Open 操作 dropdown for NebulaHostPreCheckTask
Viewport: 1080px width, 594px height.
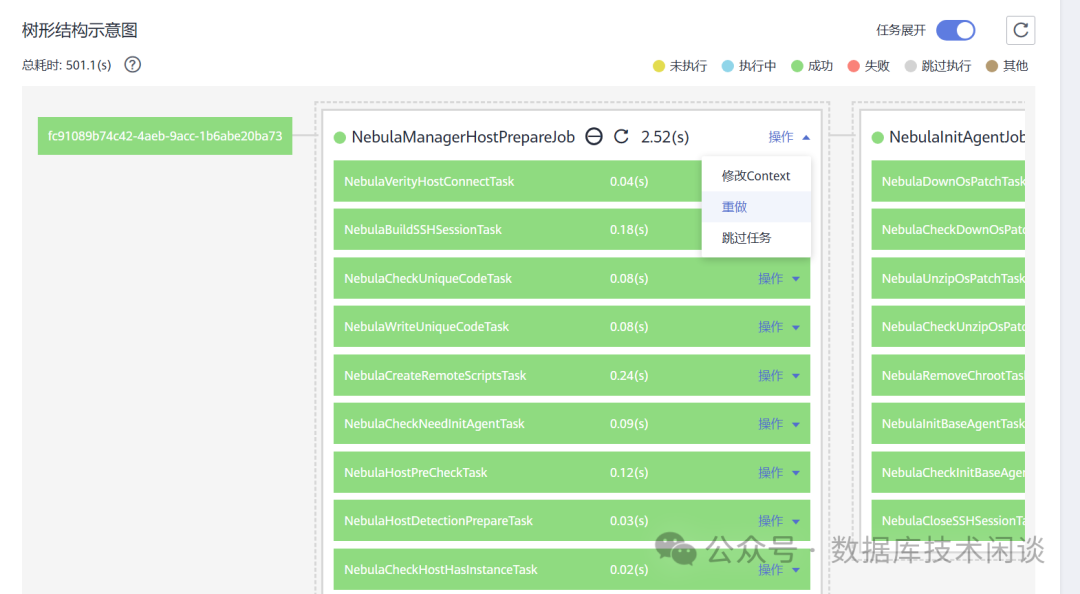click(779, 473)
